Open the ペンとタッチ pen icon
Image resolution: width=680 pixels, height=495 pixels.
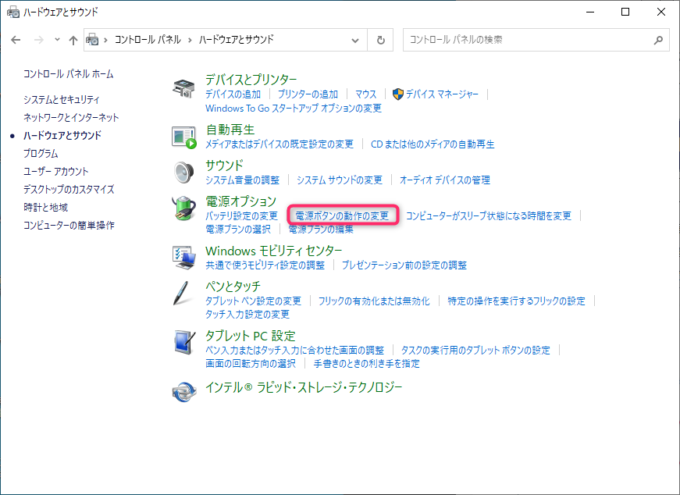click(x=181, y=293)
